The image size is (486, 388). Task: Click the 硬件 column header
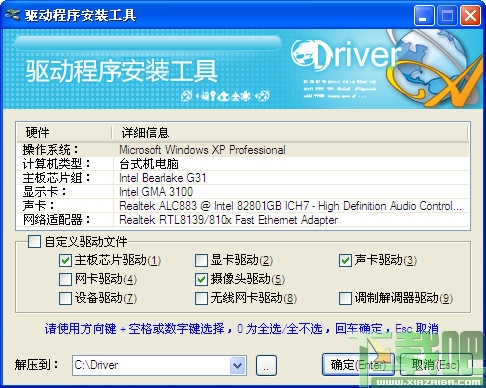[x=64, y=133]
